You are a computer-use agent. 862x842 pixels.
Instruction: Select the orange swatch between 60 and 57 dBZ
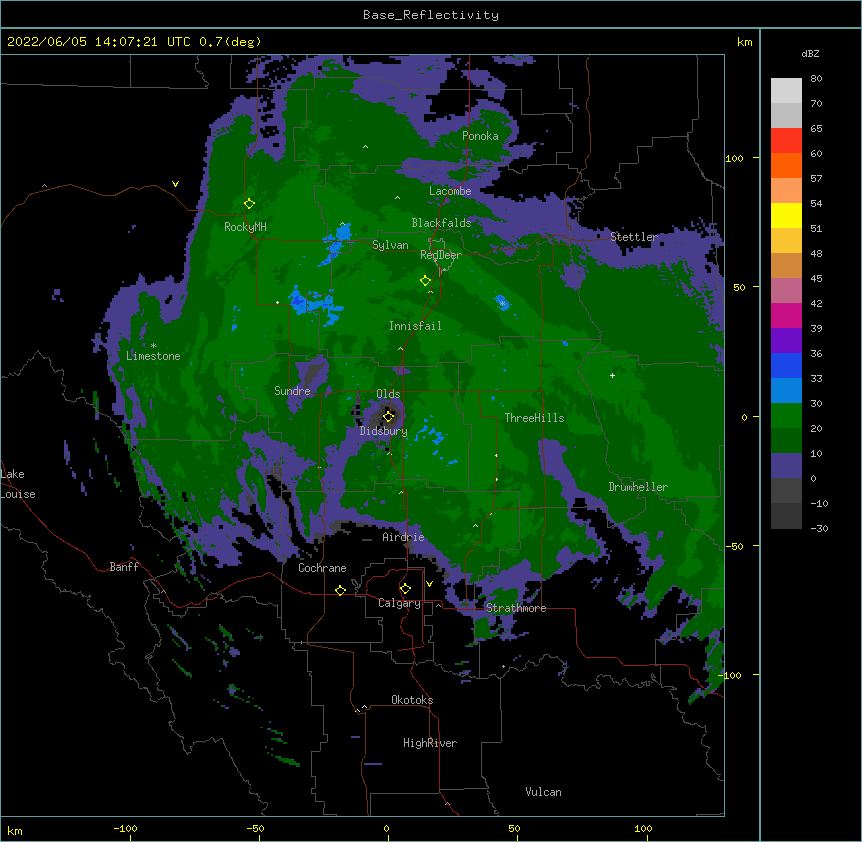(x=786, y=165)
